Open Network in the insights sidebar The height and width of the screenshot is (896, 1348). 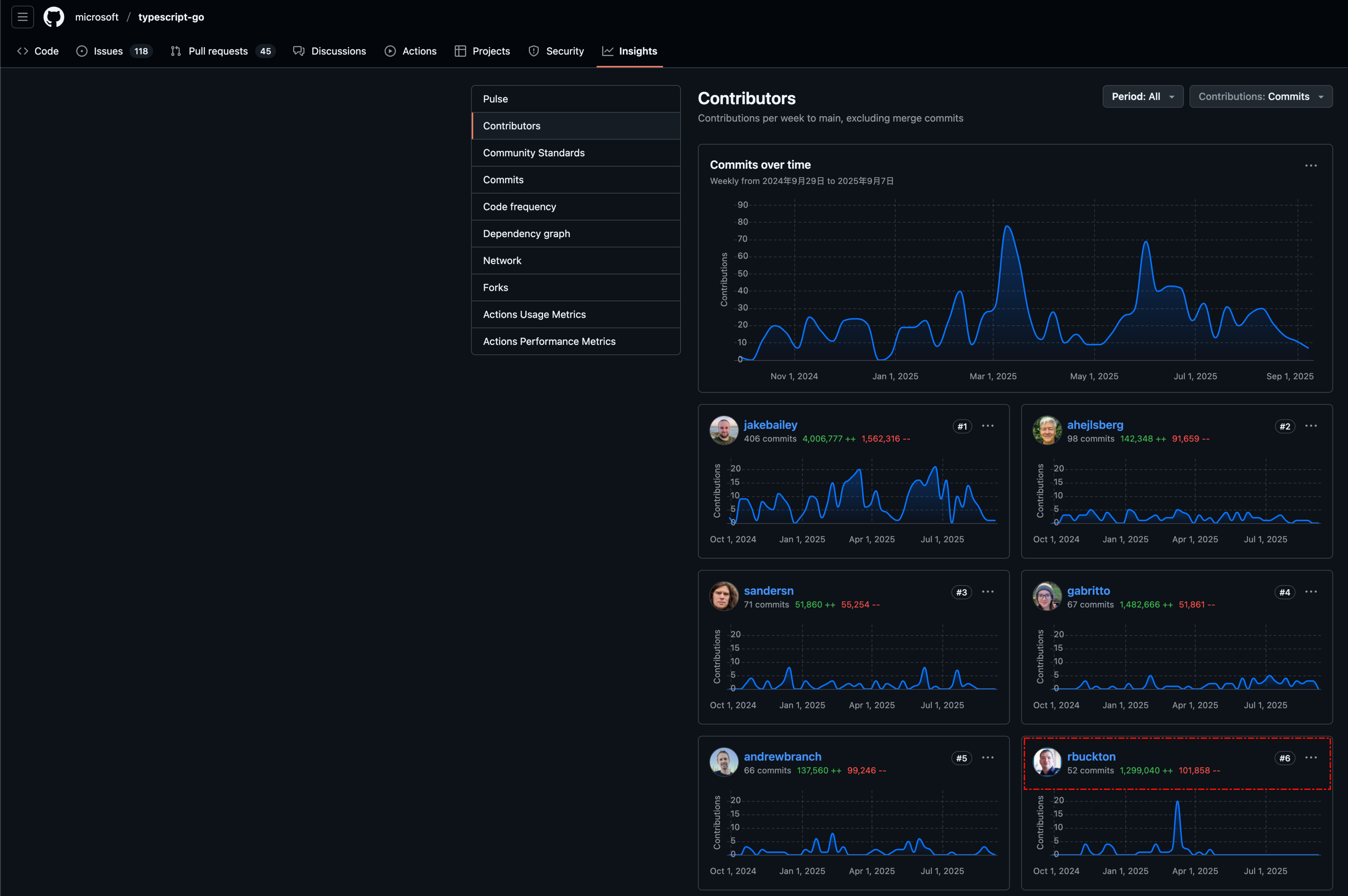point(575,260)
